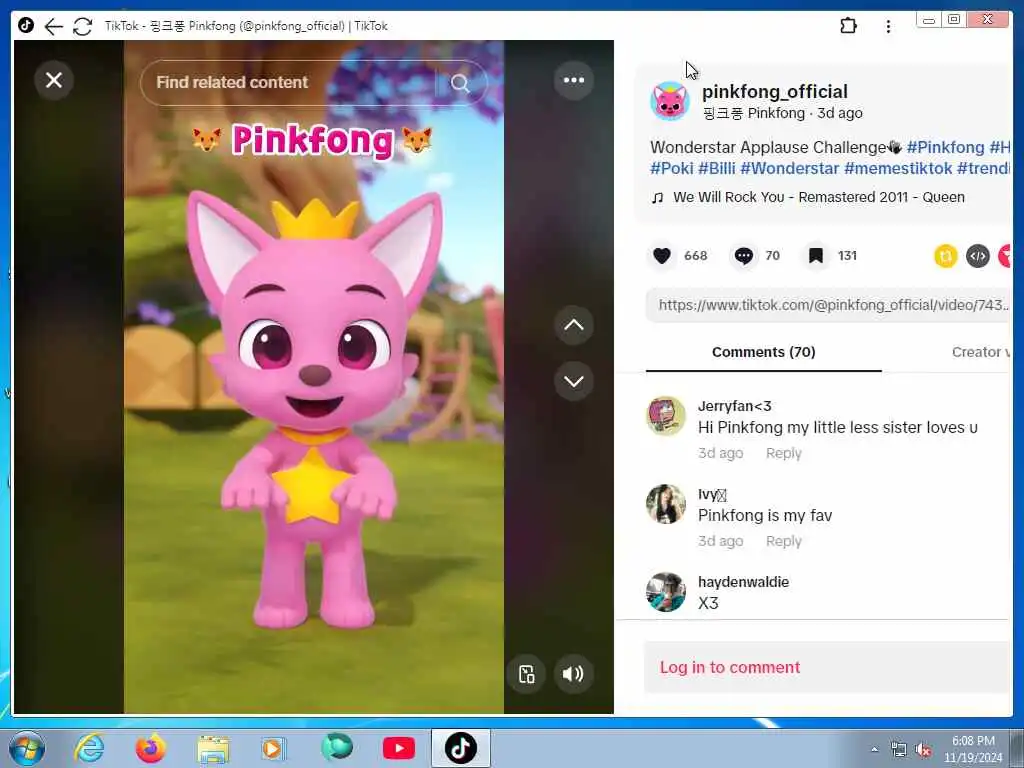Open the green globe taskbar app
Screen dimensions: 1024x768
(337, 747)
